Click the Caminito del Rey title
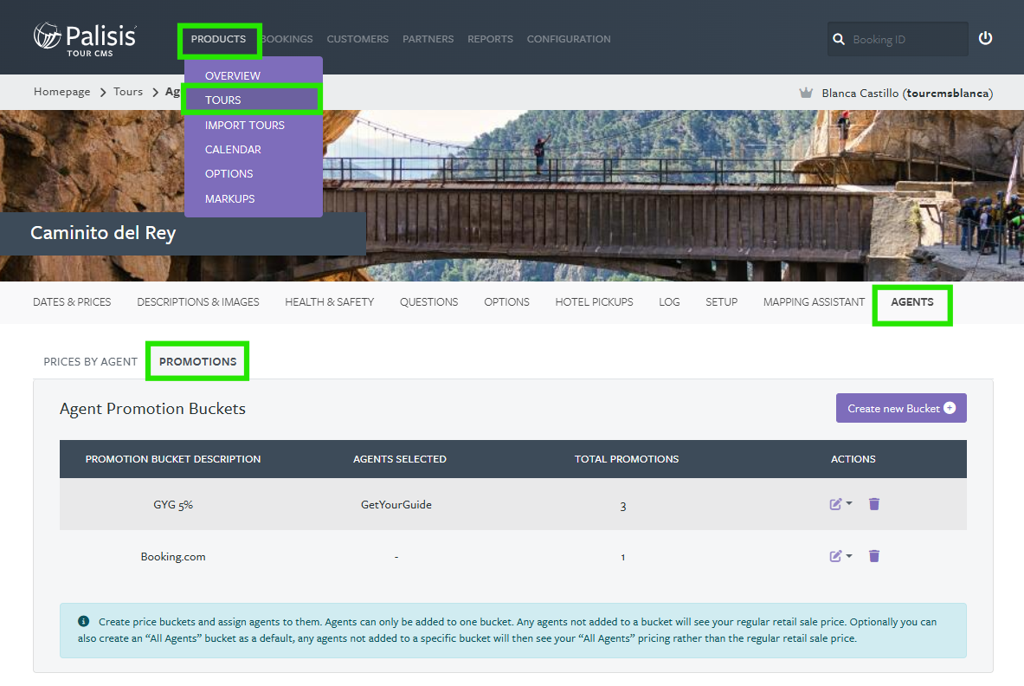Viewport: 1024px width, 686px height. pos(103,233)
